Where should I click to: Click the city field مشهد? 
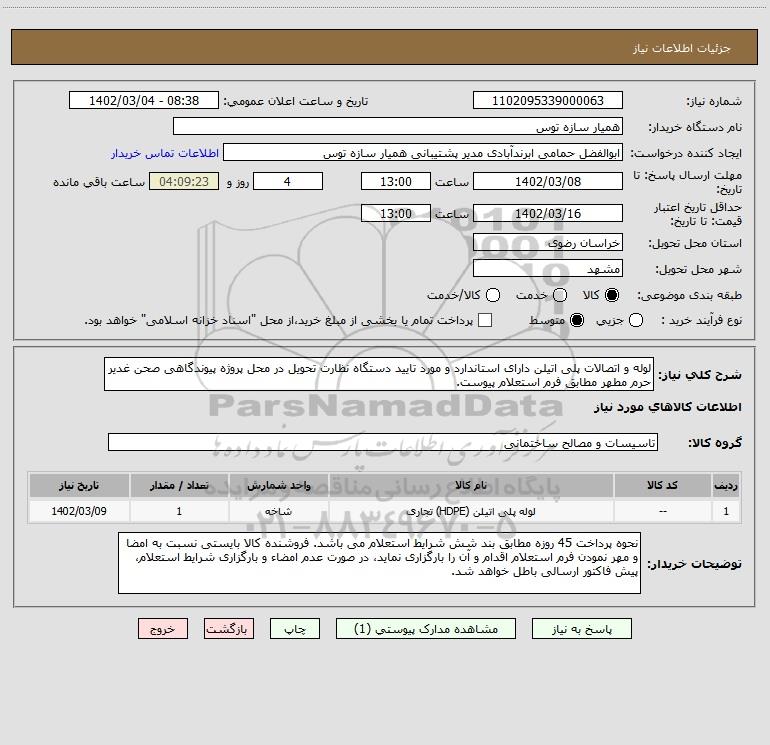click(x=548, y=269)
